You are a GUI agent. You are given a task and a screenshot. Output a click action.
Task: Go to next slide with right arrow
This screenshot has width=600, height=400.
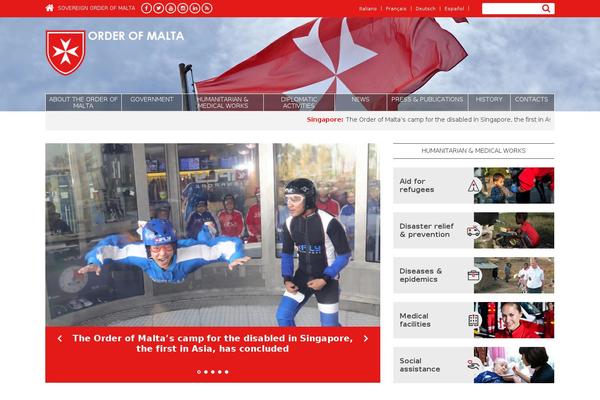pyautogui.click(x=366, y=338)
